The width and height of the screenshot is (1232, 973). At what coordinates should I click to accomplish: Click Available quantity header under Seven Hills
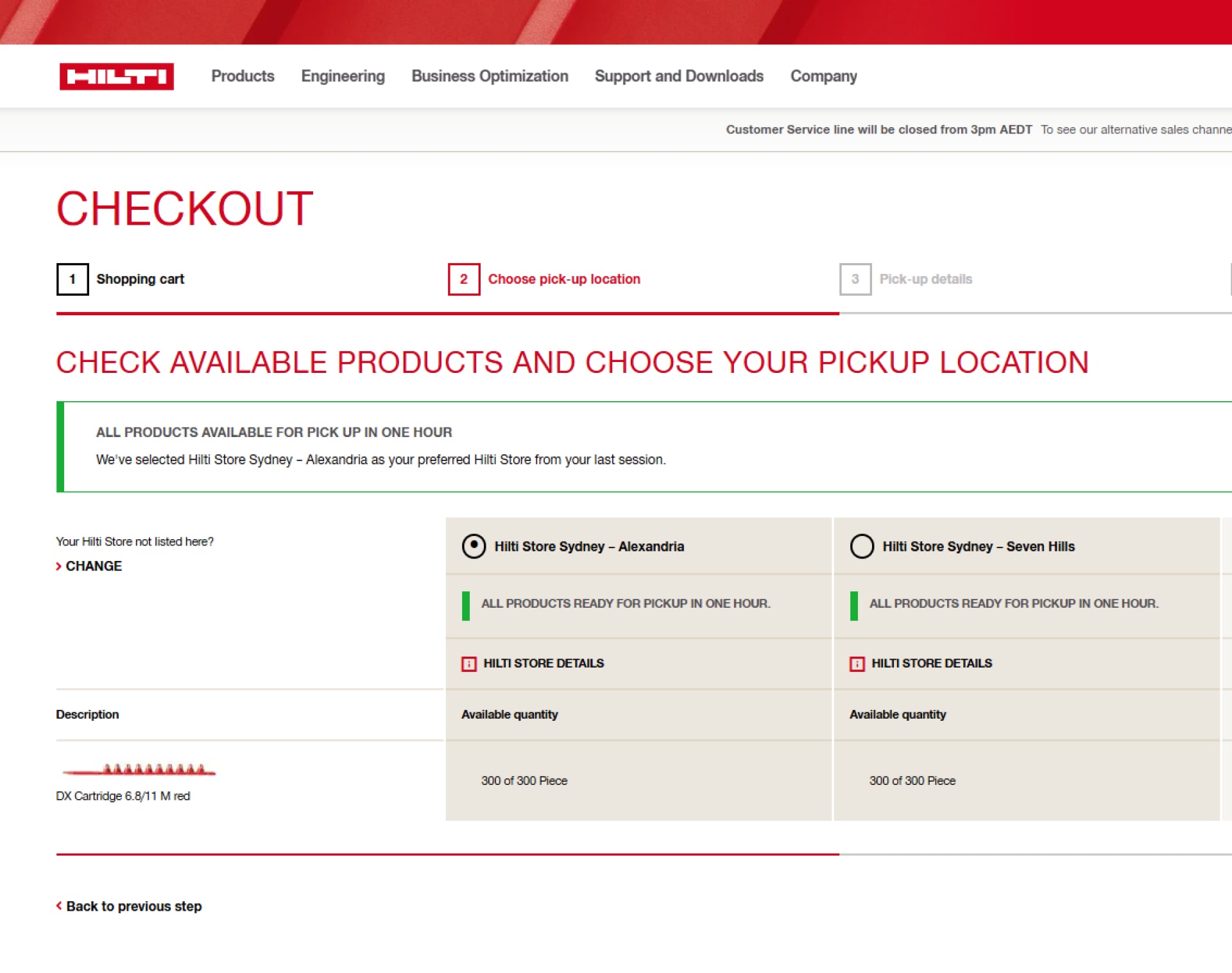[x=898, y=714]
